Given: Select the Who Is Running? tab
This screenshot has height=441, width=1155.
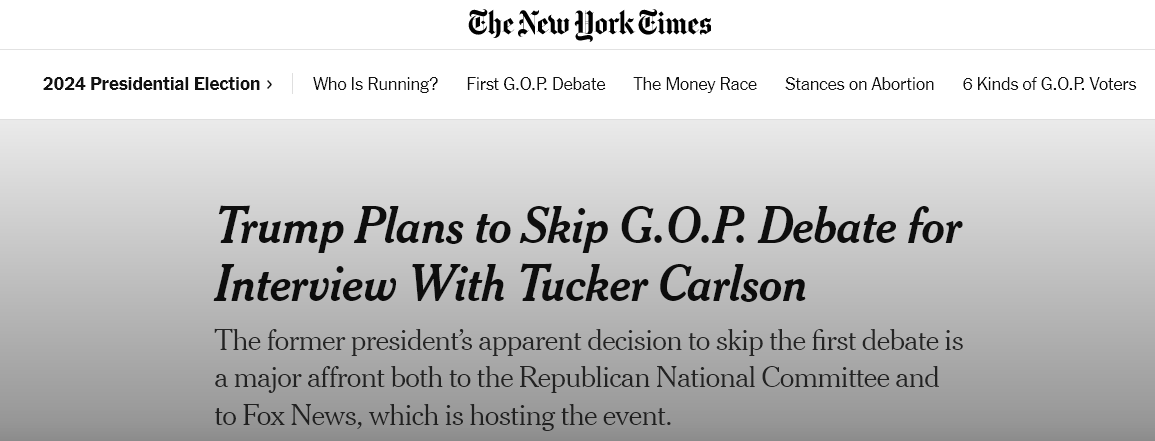Looking at the screenshot, I should [375, 84].
